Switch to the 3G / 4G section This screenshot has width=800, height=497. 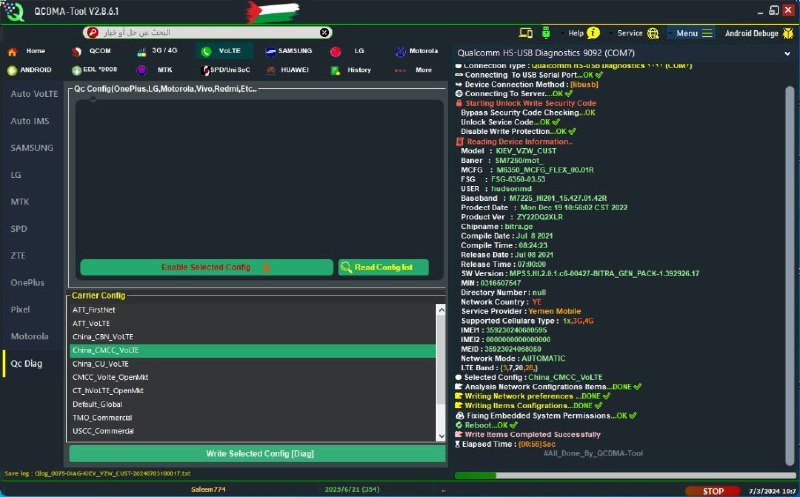pos(158,51)
